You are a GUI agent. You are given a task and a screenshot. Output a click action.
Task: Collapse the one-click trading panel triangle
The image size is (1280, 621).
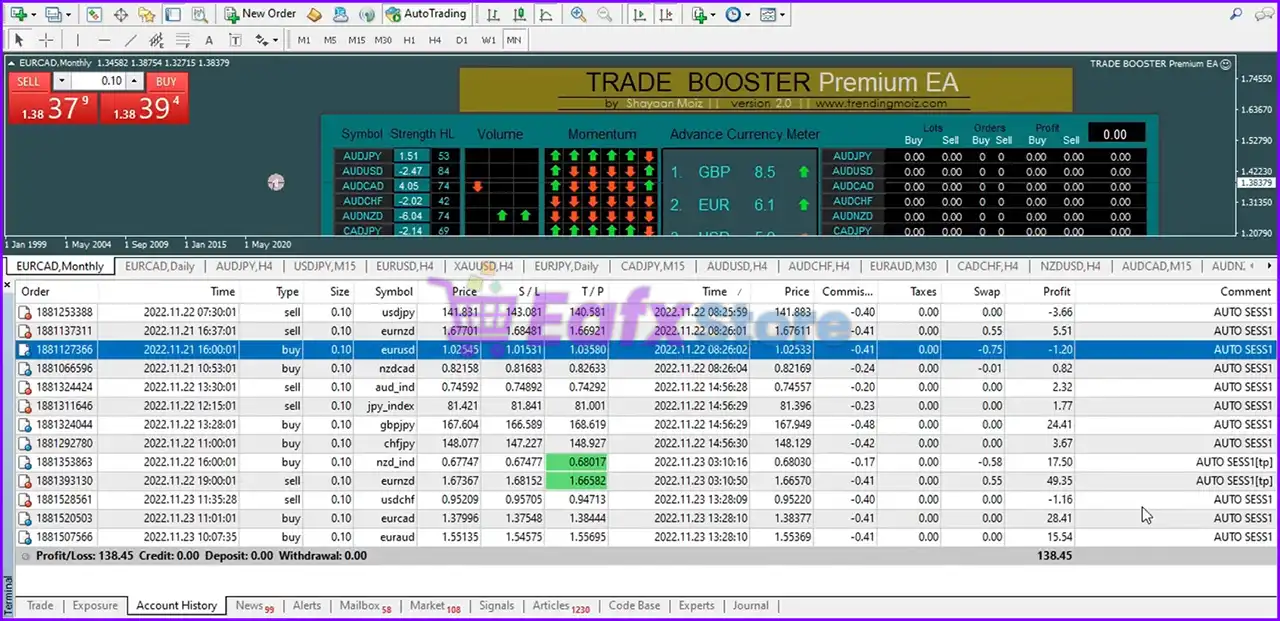11,62
